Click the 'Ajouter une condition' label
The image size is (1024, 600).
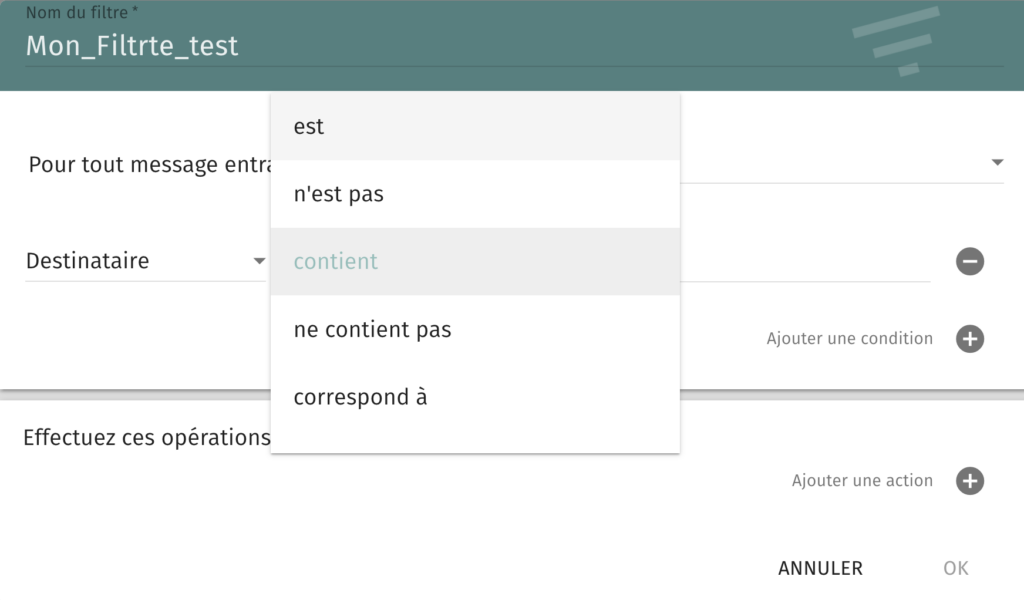[850, 338]
